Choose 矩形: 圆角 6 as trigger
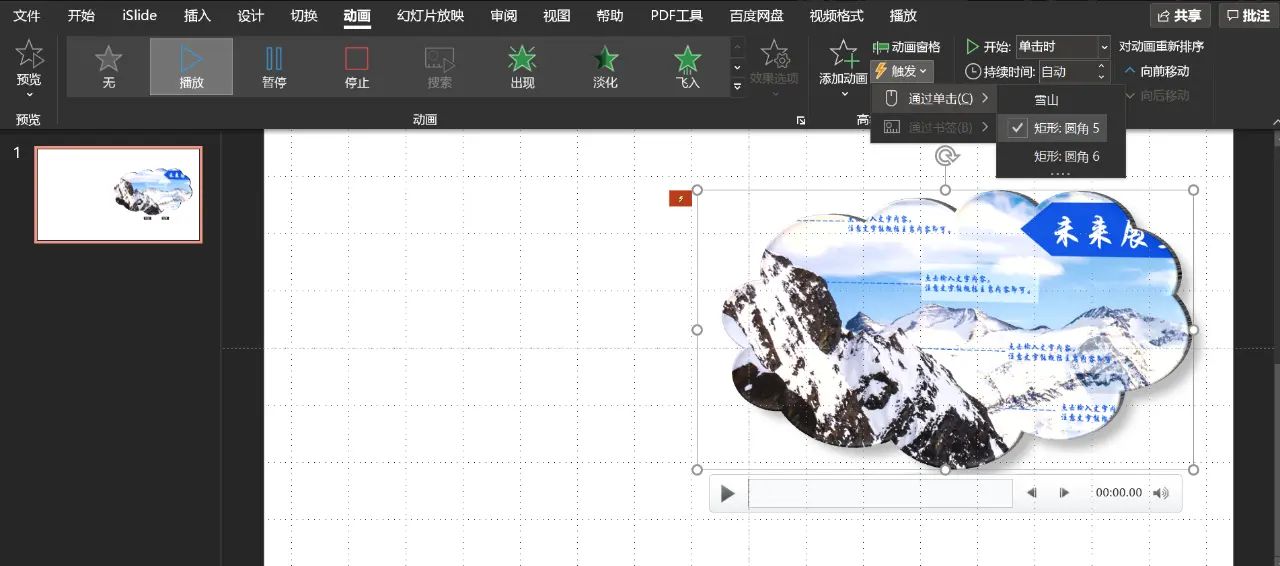This screenshot has height=566, width=1280. [x=1066, y=156]
